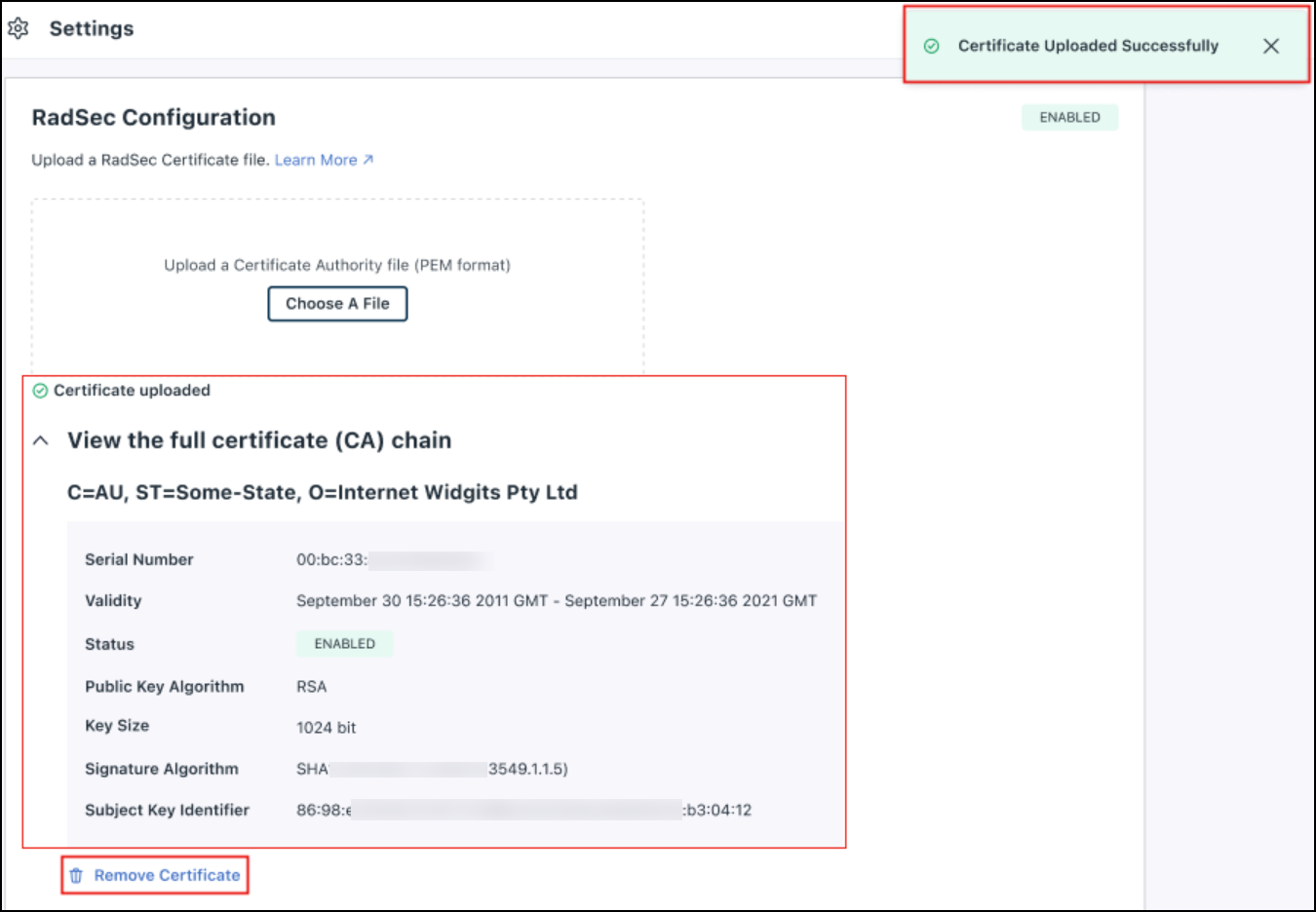Click the Settings menu heading
Image resolution: width=1316 pixels, height=912 pixels.
[x=92, y=28]
